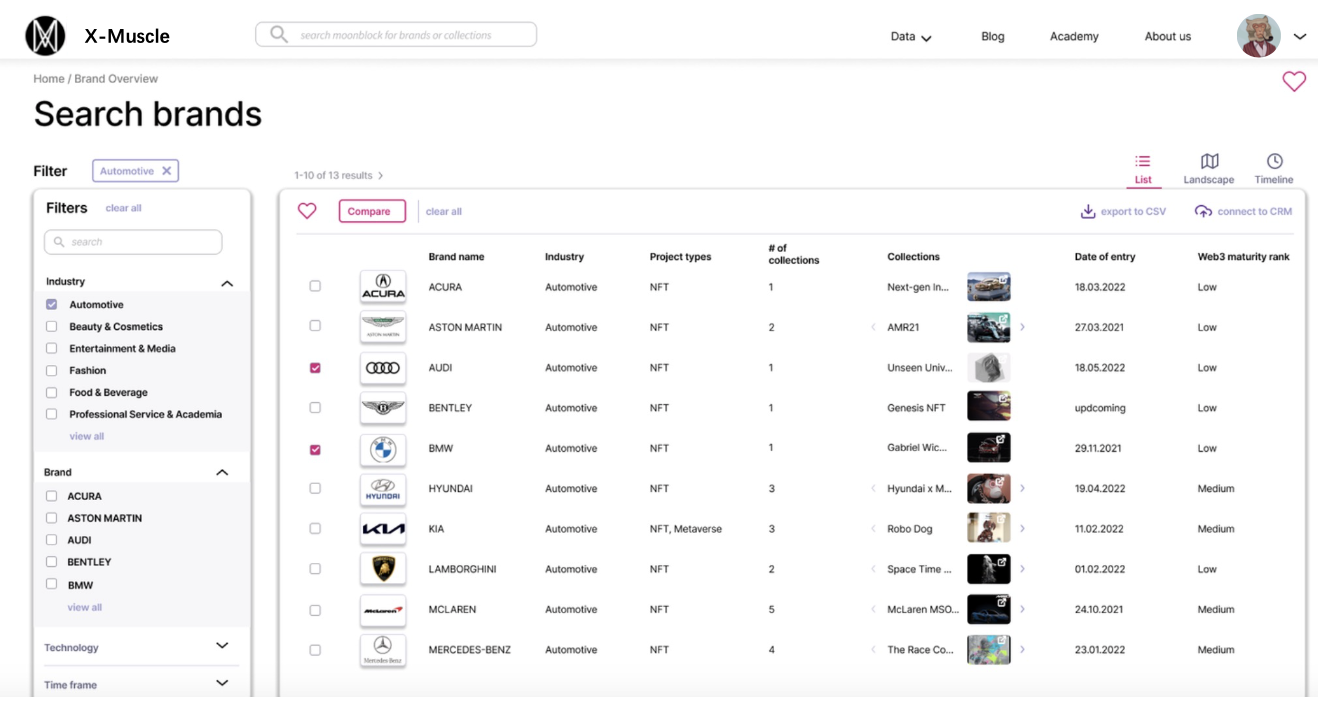Click view all under Brand filters
This screenshot has height=728, width=1344.
[85, 607]
